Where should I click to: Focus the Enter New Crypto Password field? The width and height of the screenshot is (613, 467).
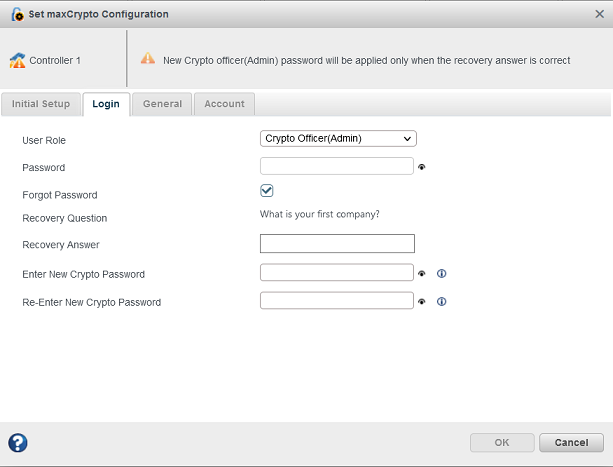click(337, 273)
